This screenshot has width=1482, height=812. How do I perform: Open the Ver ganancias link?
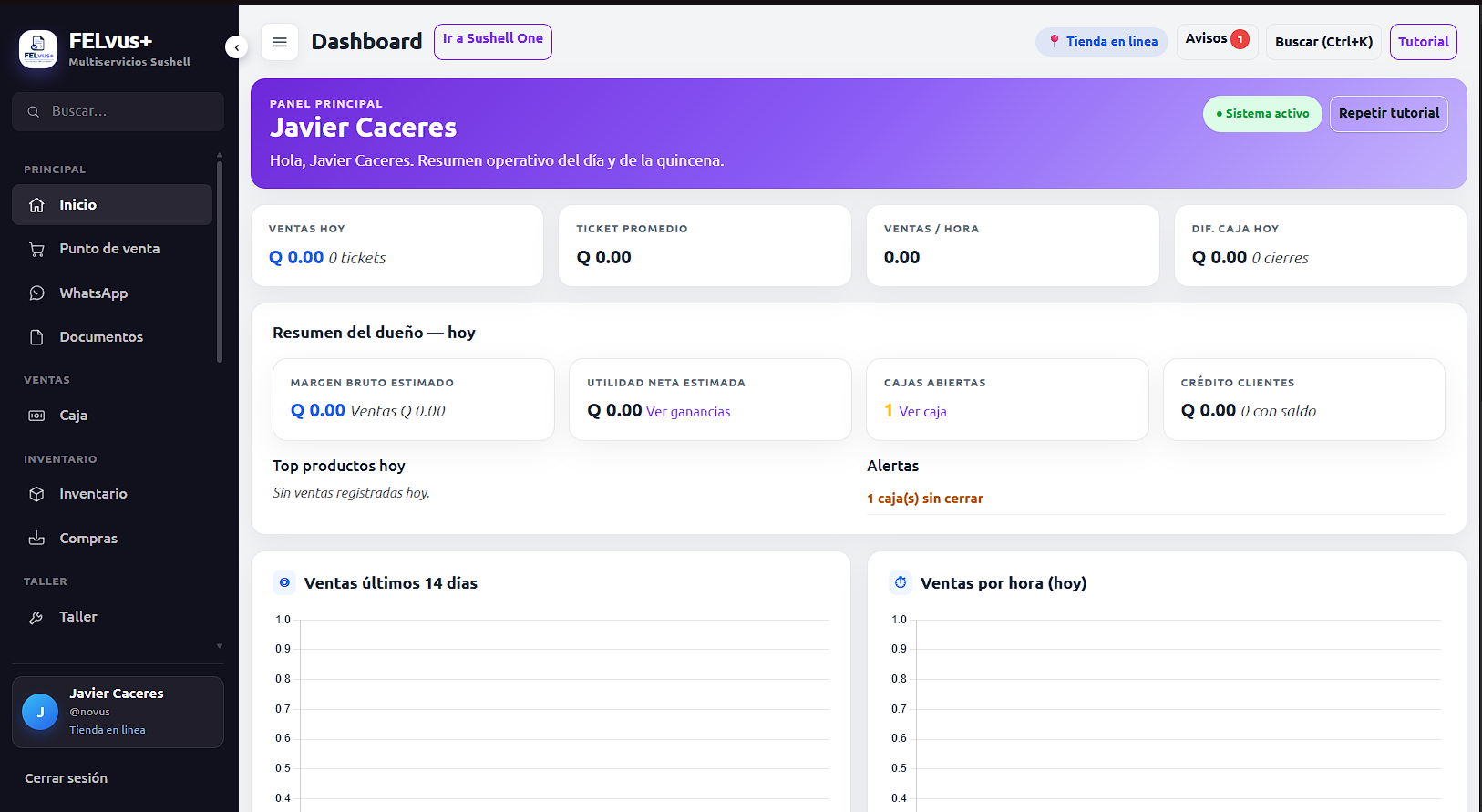[688, 412]
